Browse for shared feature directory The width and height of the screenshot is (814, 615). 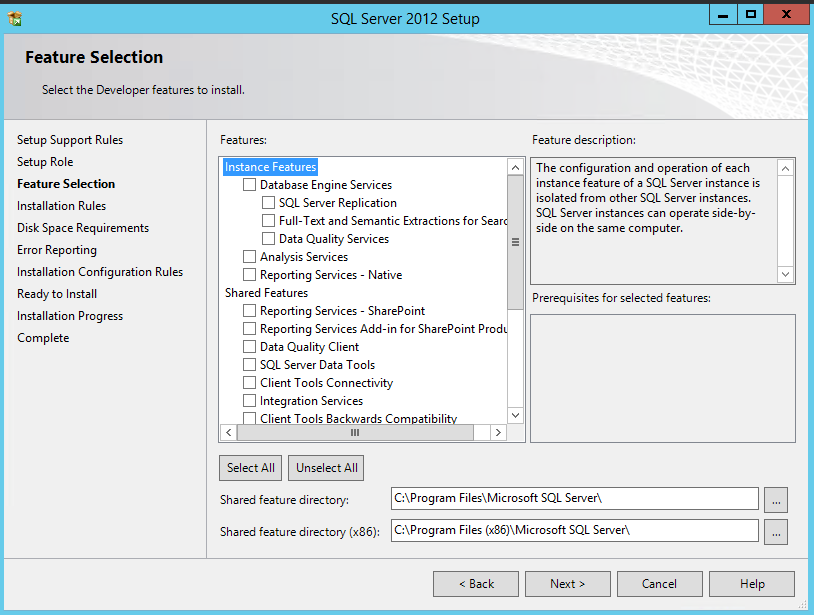[x=776, y=500]
